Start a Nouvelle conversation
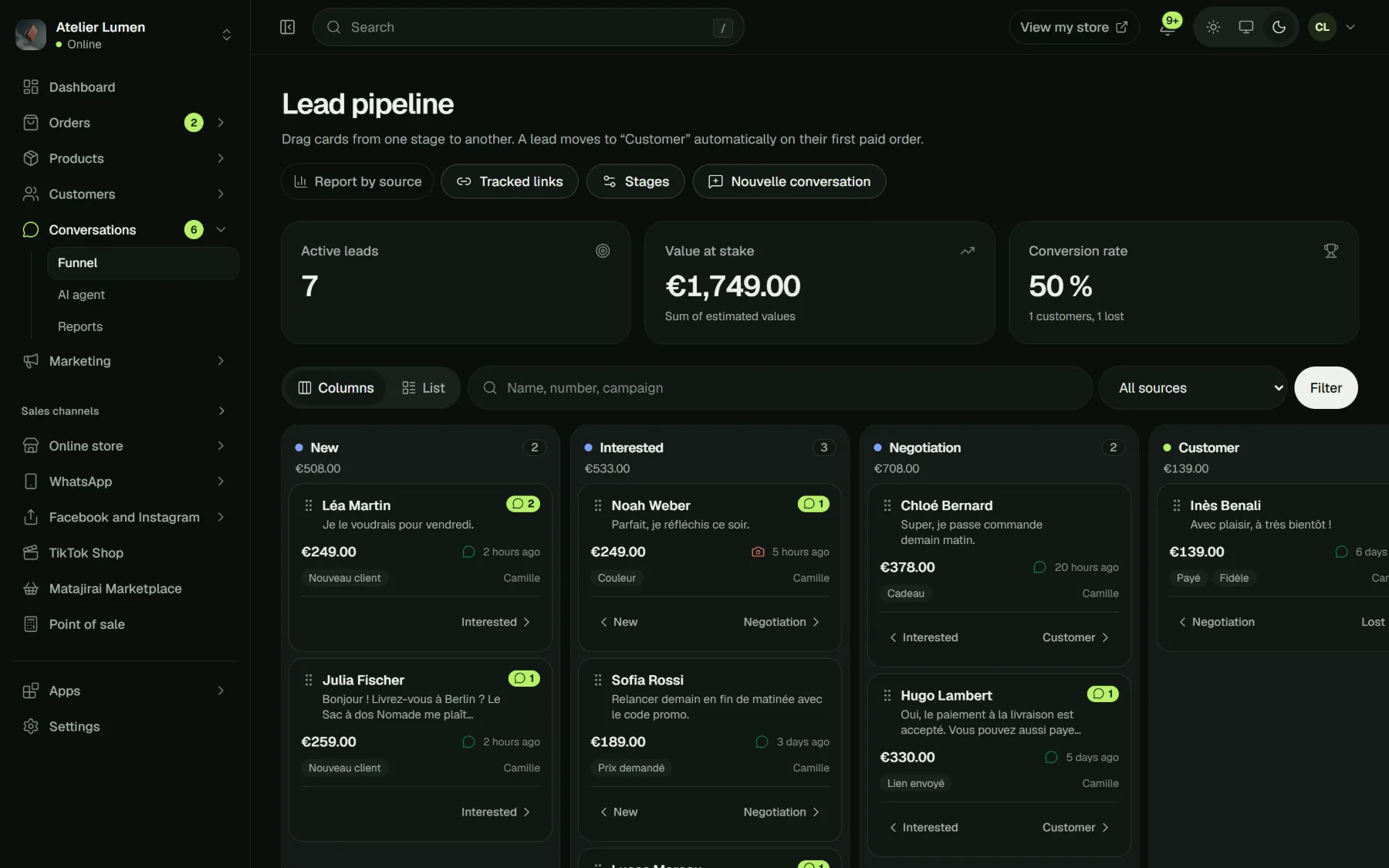This screenshot has width=1389, height=868. point(789,181)
